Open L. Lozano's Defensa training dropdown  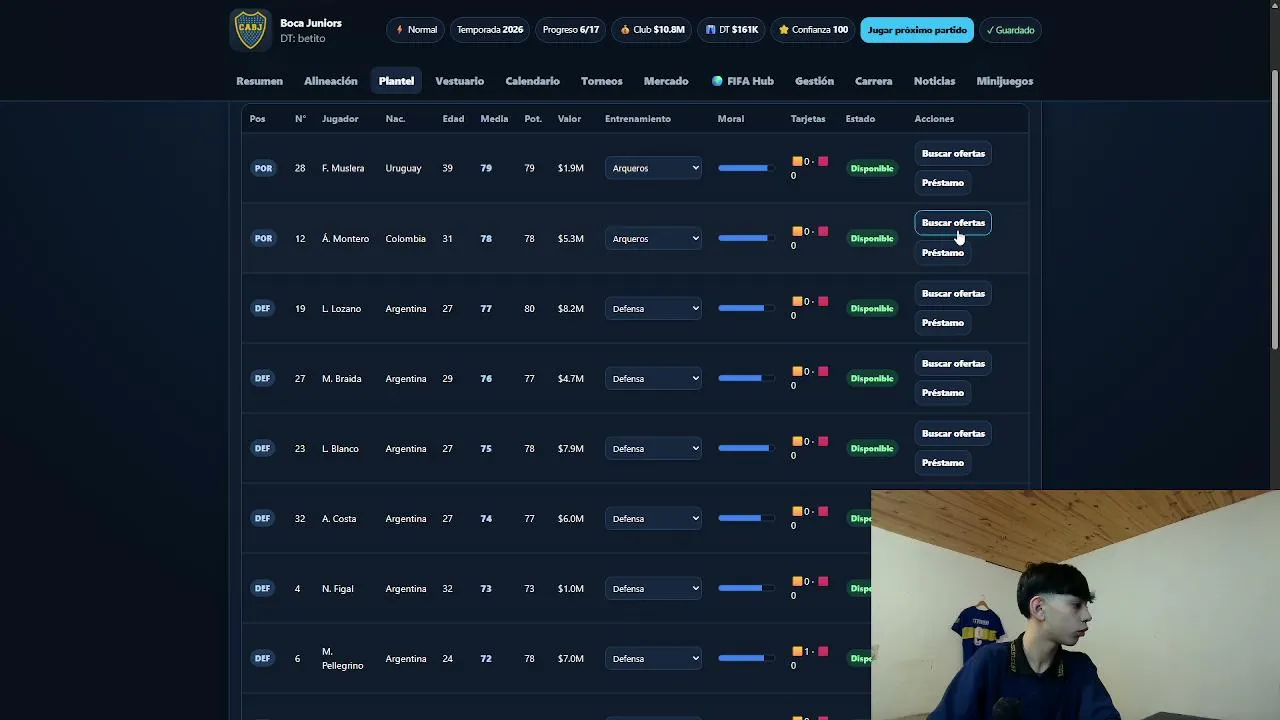[x=653, y=308]
